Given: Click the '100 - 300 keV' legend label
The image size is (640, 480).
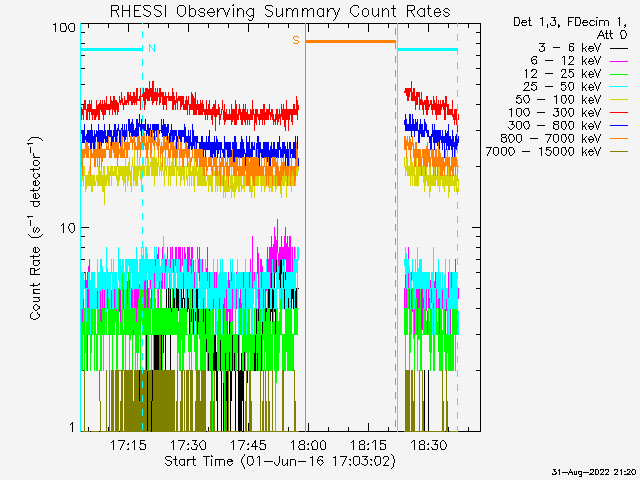Looking at the screenshot, I should (x=555, y=113).
